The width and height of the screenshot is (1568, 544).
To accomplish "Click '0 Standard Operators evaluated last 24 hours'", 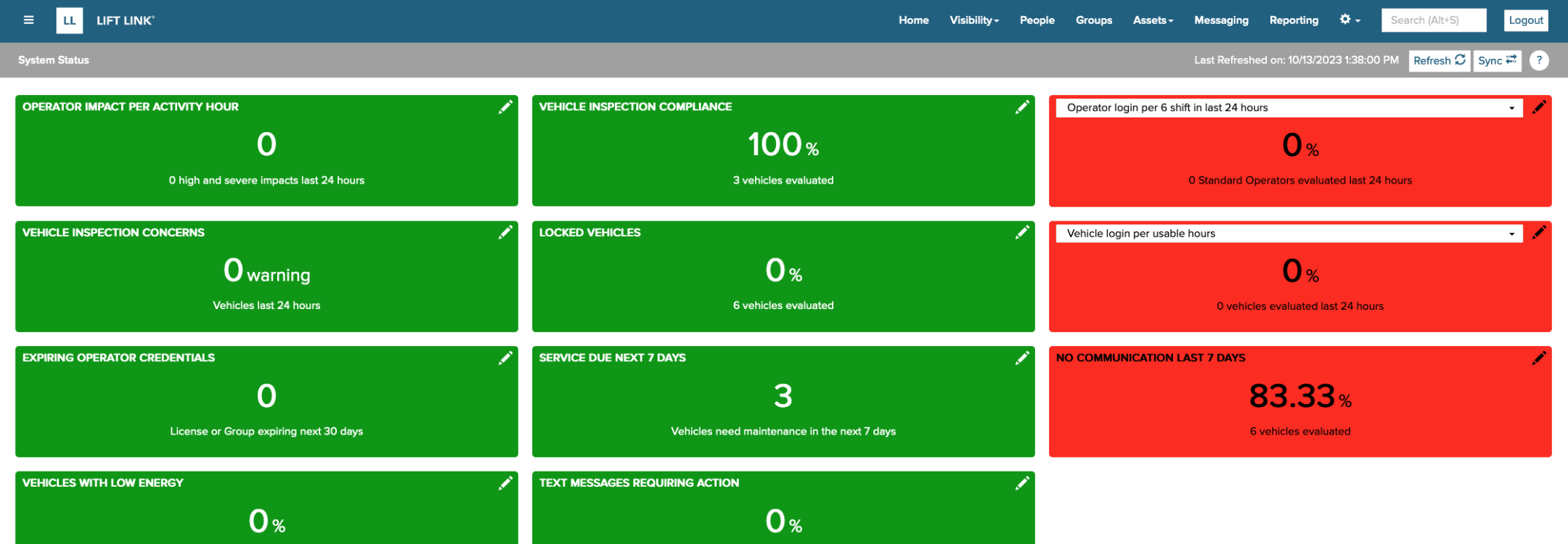I will pos(1300,180).
